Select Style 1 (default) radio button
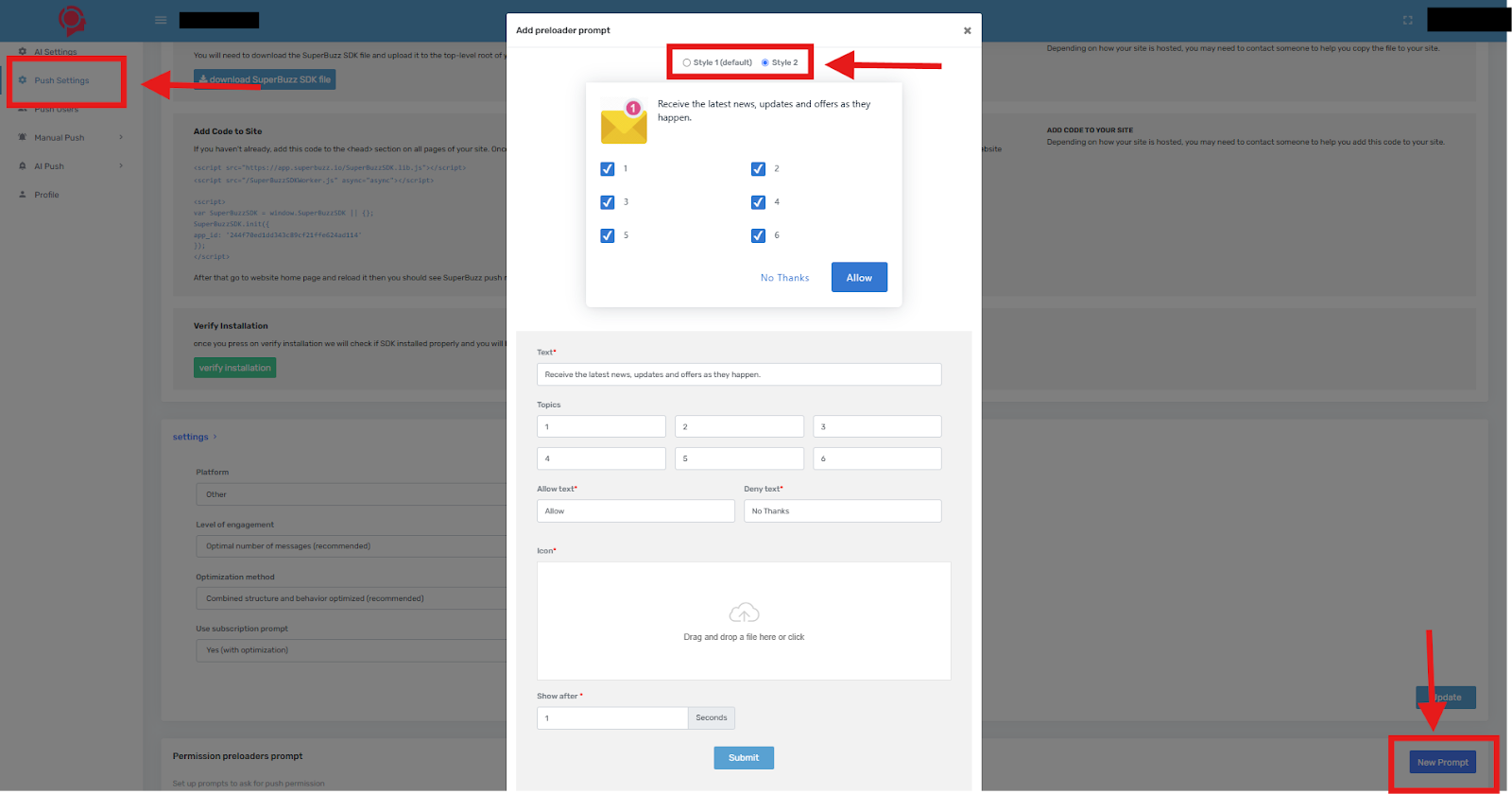 [687, 62]
